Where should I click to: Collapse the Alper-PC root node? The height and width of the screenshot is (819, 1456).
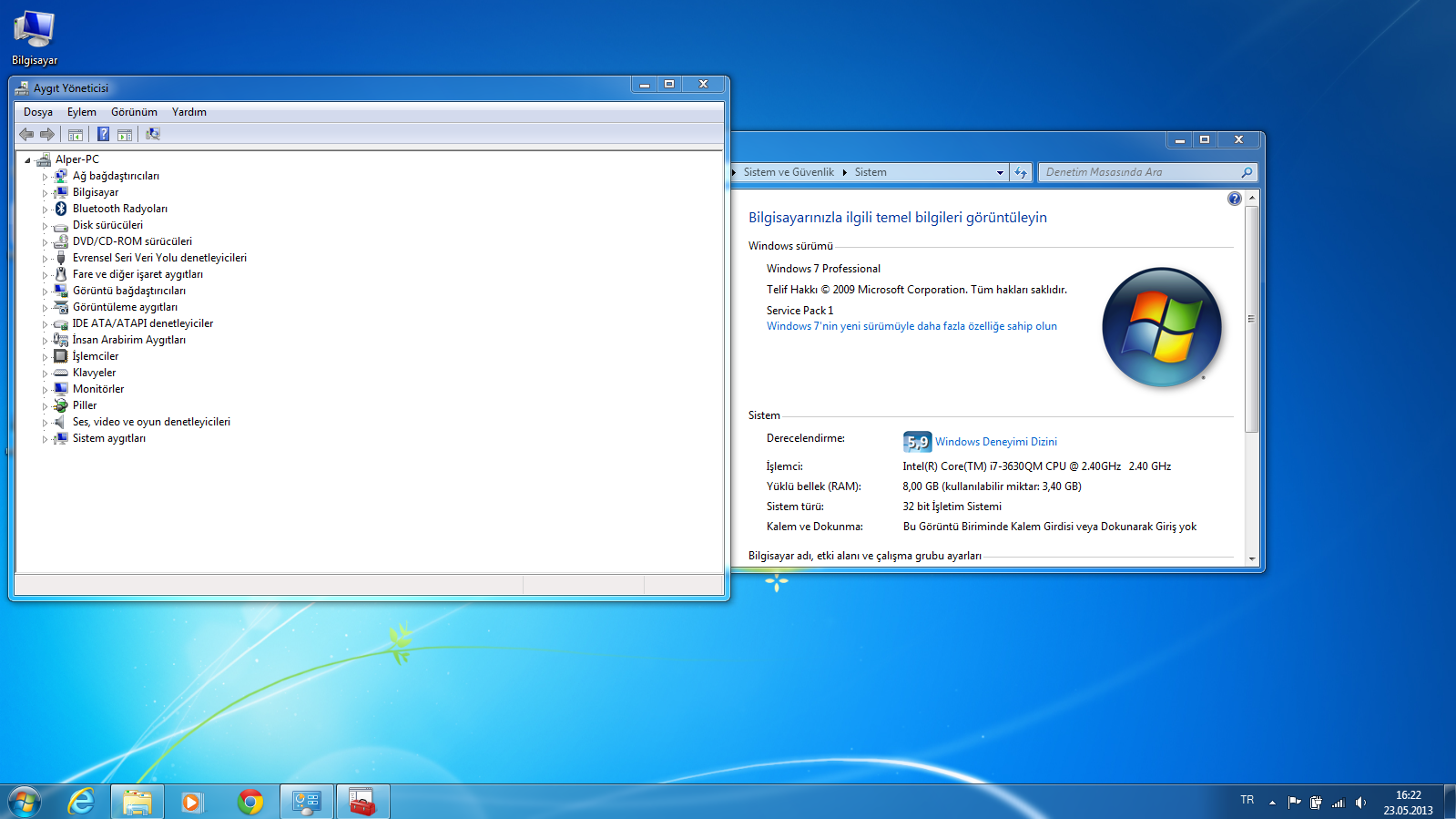27,160
